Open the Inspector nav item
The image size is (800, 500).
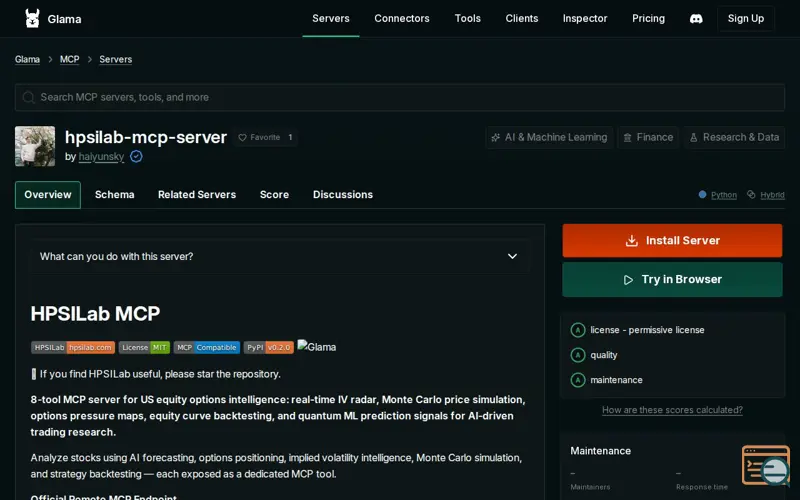tap(585, 19)
